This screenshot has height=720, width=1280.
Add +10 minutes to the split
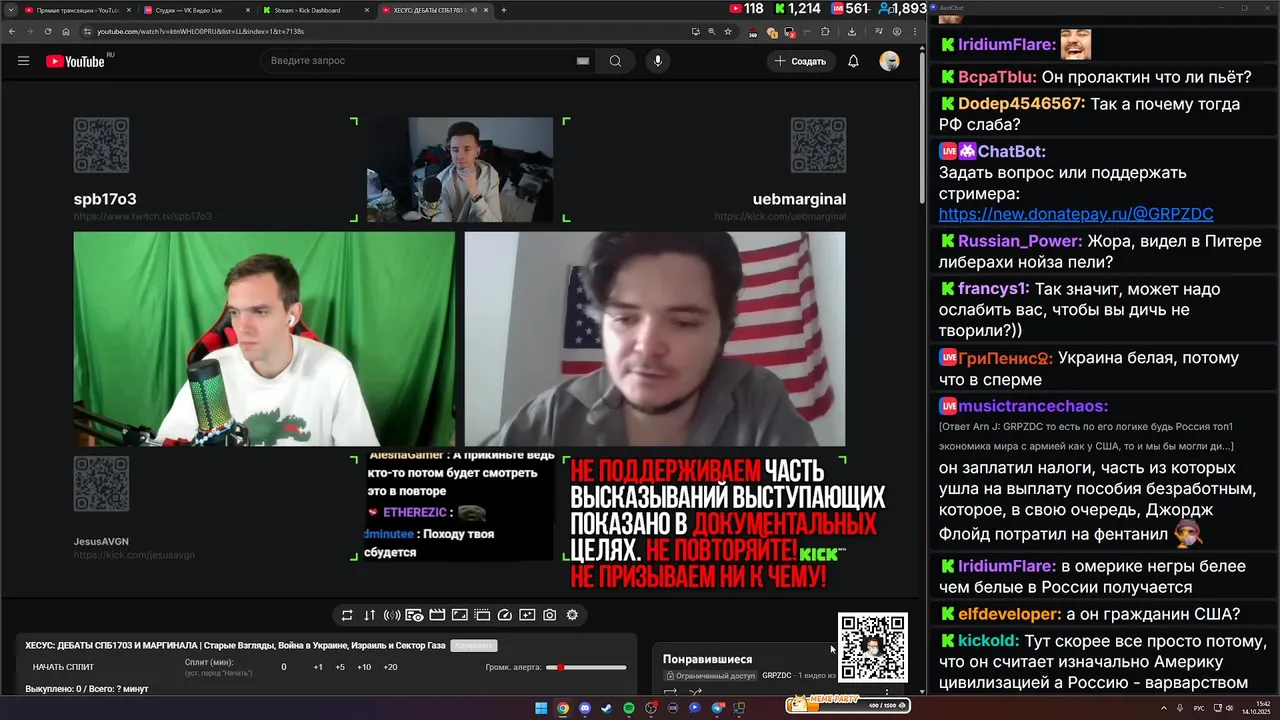coord(364,667)
